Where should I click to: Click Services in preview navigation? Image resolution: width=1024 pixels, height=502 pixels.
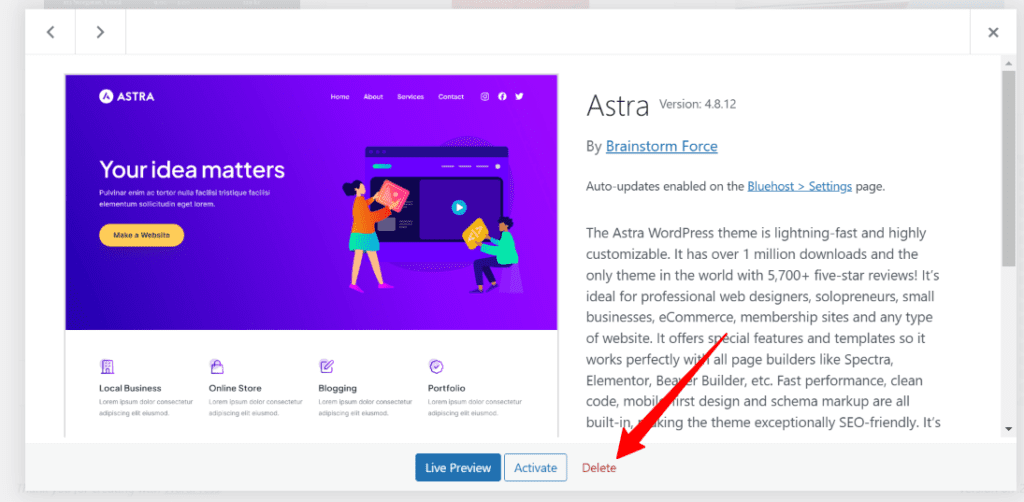point(410,97)
